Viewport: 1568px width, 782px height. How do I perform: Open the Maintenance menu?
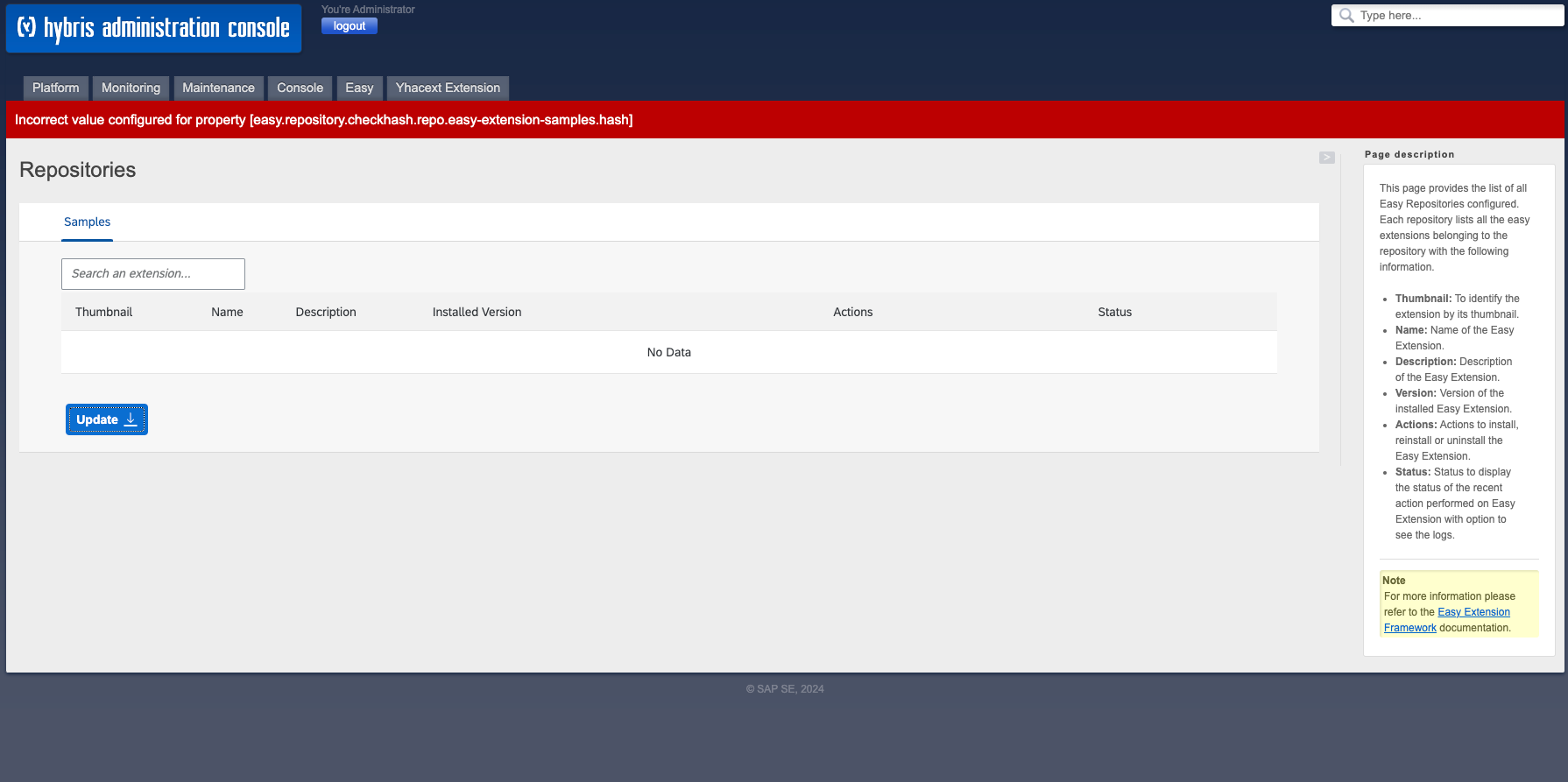(x=218, y=88)
